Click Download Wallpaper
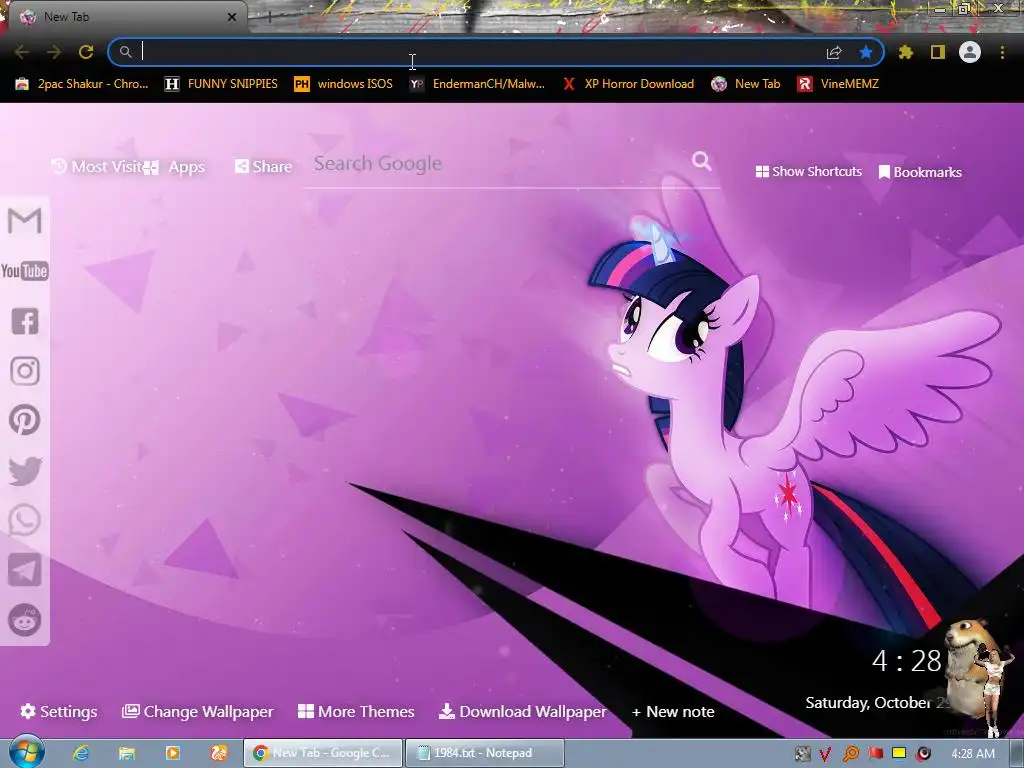The height and width of the screenshot is (768, 1024). tap(522, 711)
